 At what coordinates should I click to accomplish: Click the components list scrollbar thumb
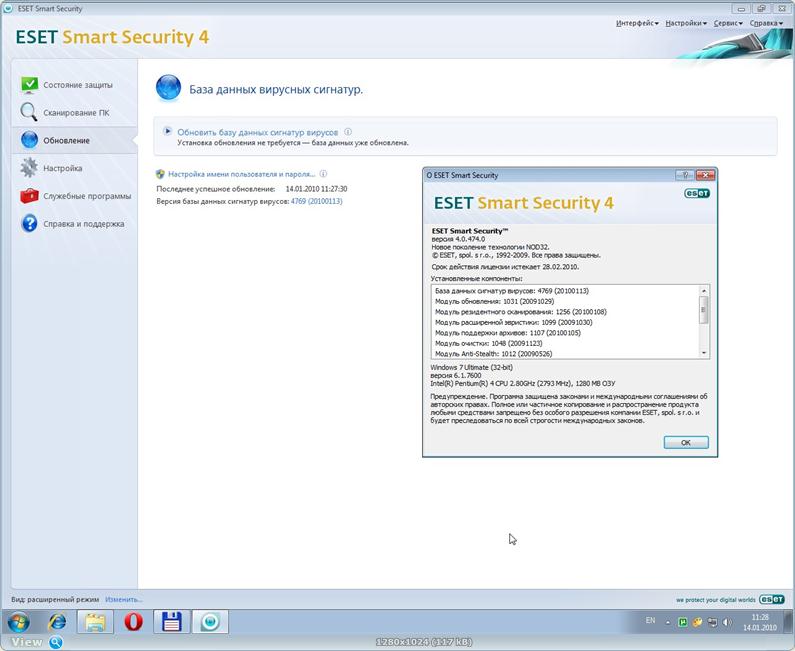tap(703, 310)
